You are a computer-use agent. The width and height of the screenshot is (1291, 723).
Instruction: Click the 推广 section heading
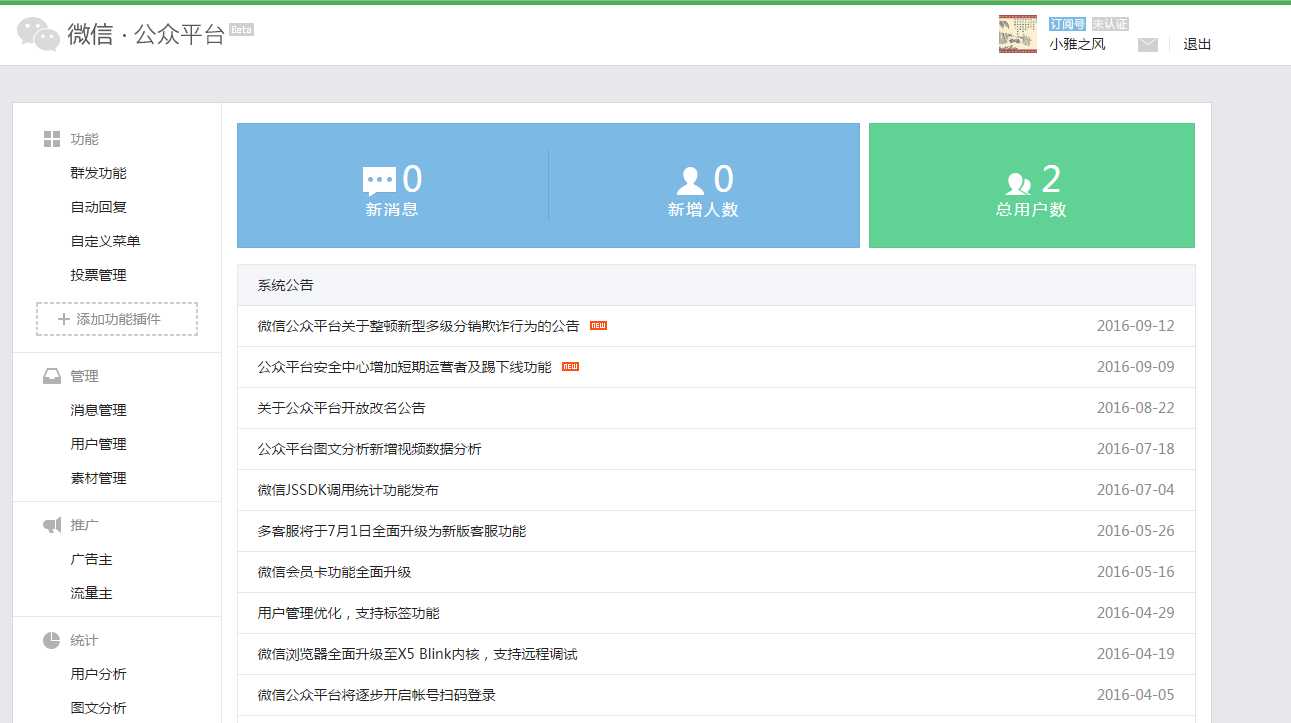tap(84, 525)
